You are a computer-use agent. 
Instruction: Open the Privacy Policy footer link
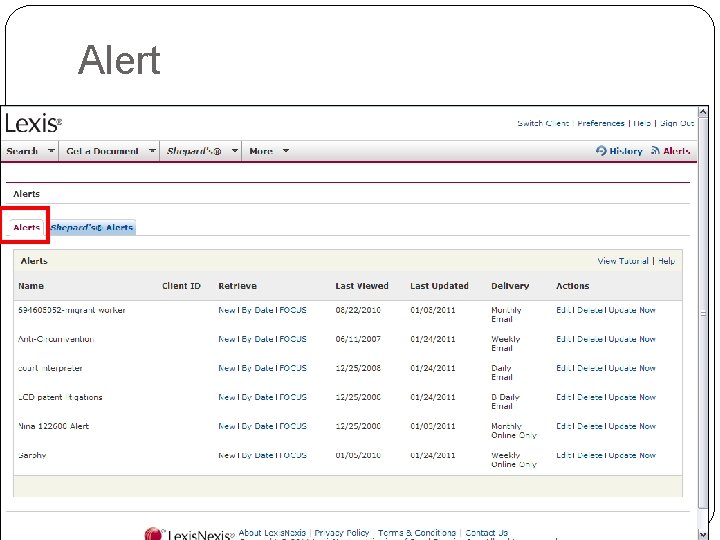[342, 533]
